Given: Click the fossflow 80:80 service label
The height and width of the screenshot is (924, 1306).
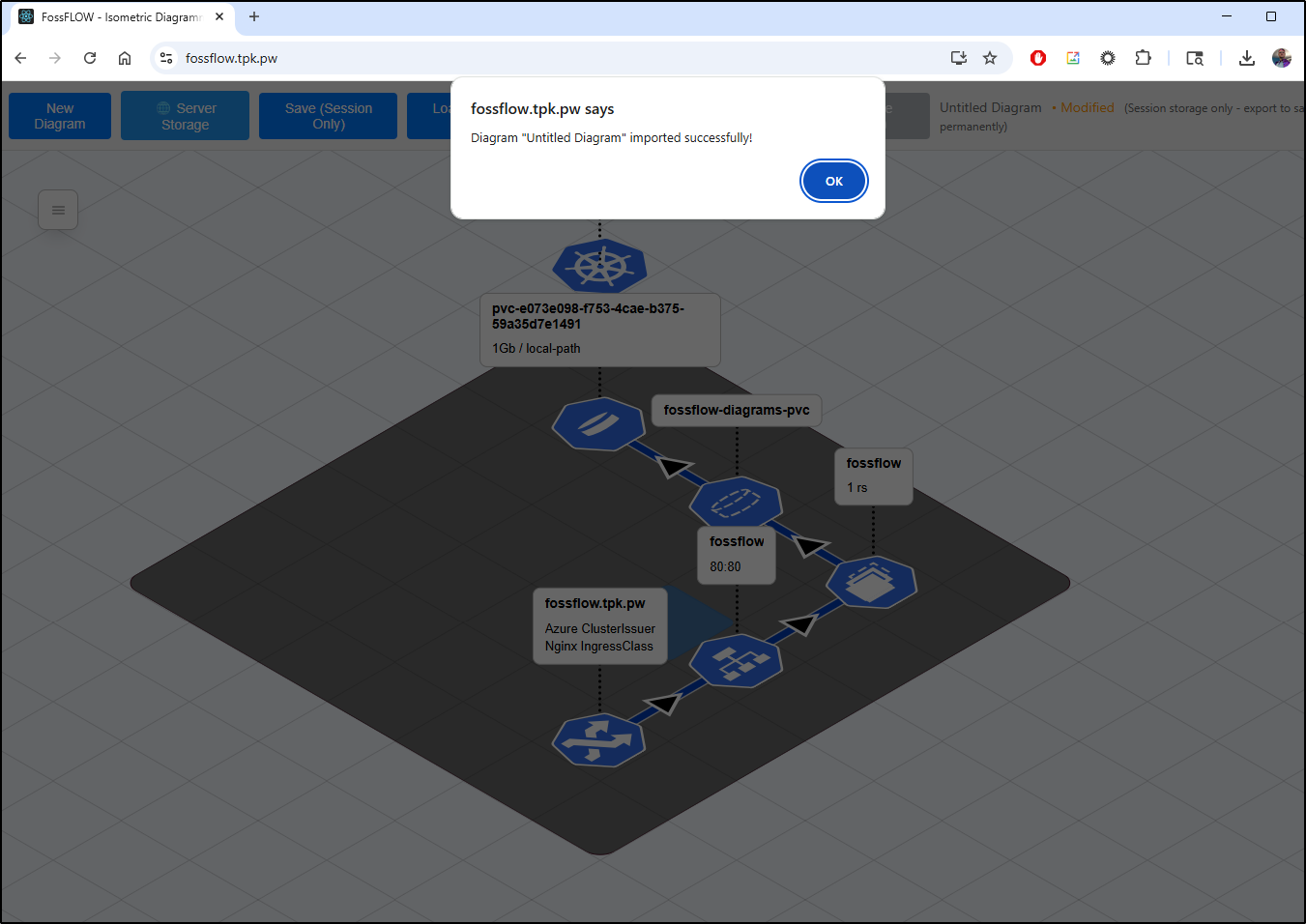Looking at the screenshot, I should [737, 555].
